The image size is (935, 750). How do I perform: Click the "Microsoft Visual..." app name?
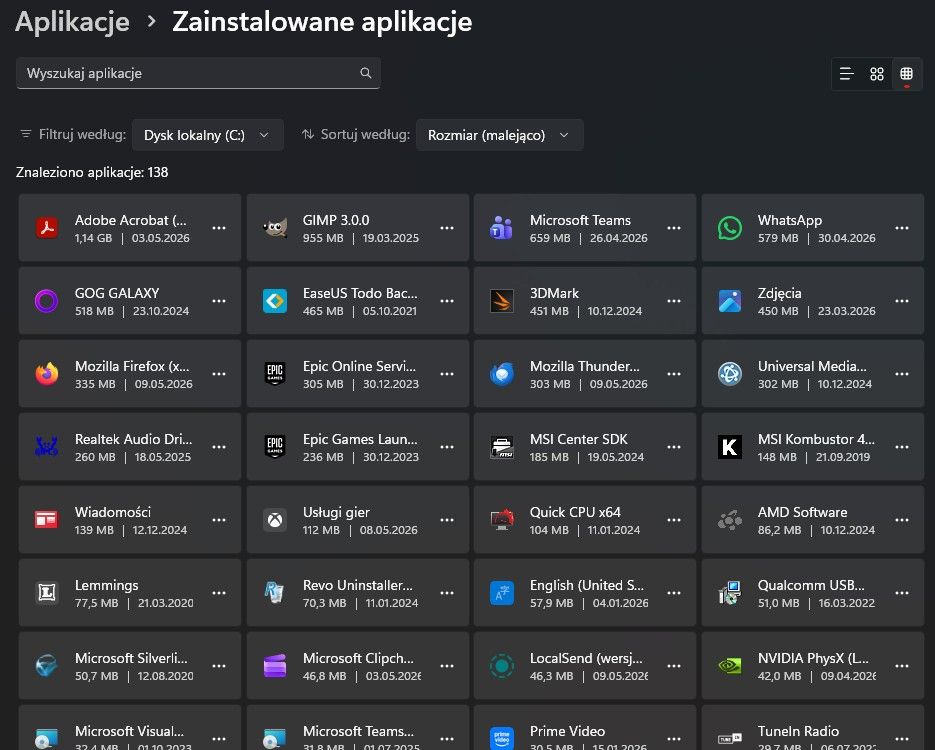click(129, 731)
